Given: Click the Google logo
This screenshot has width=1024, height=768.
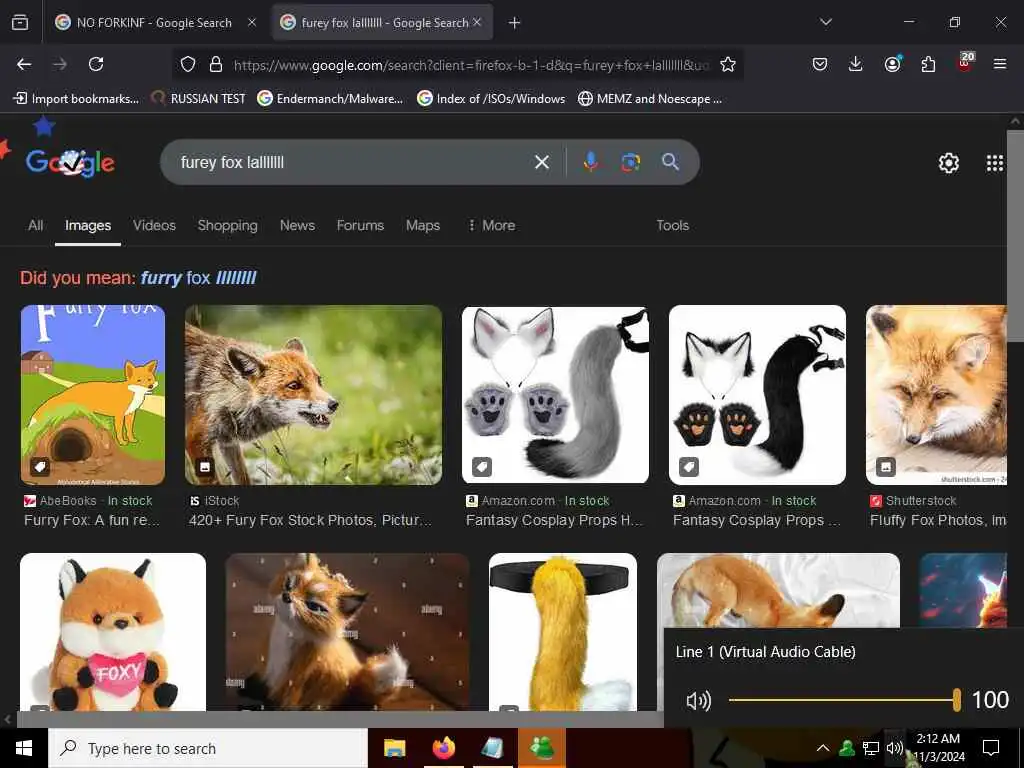Looking at the screenshot, I should pos(70,162).
